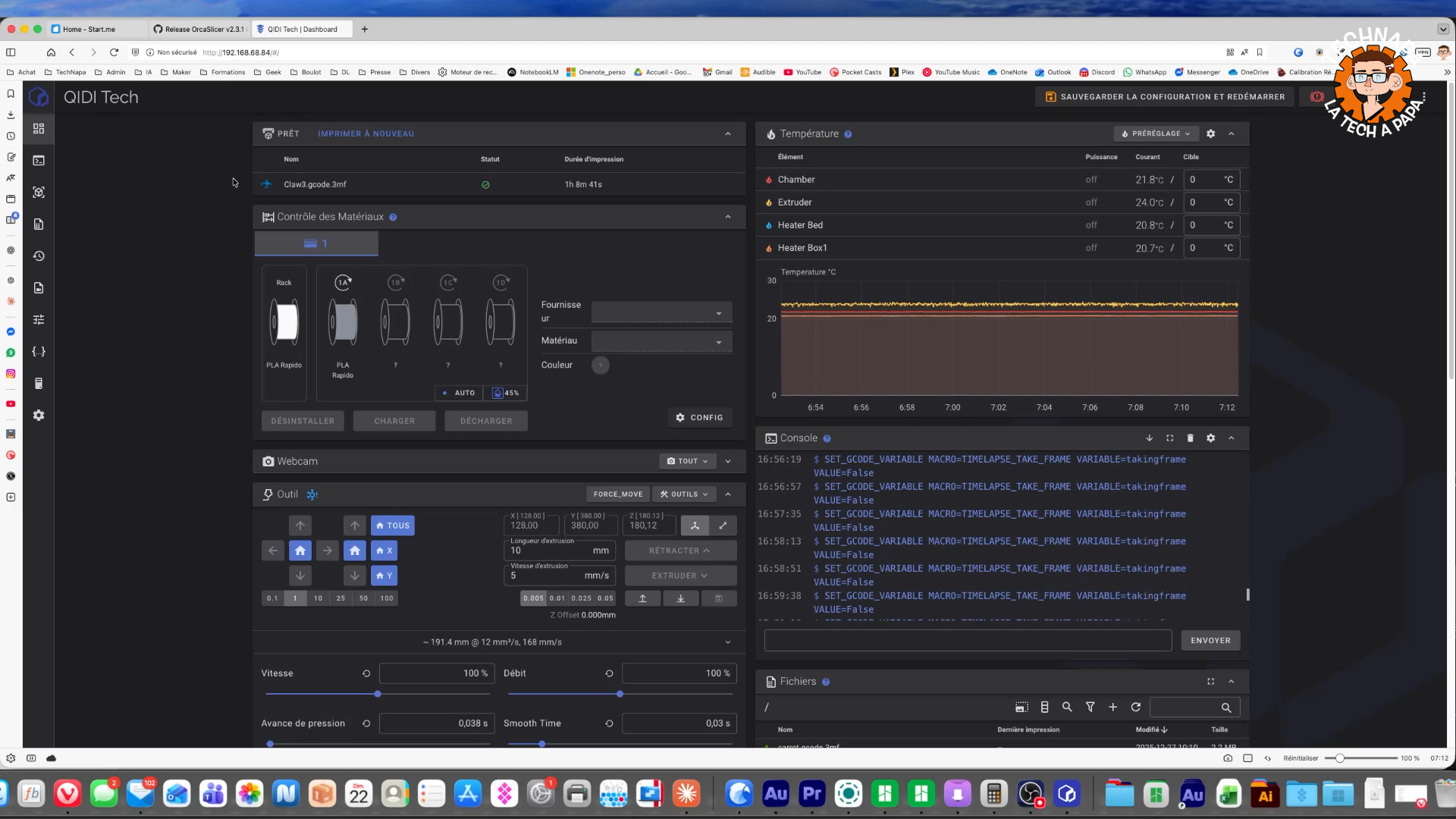Click IMPRIMER À NOUVEAU

(x=366, y=133)
